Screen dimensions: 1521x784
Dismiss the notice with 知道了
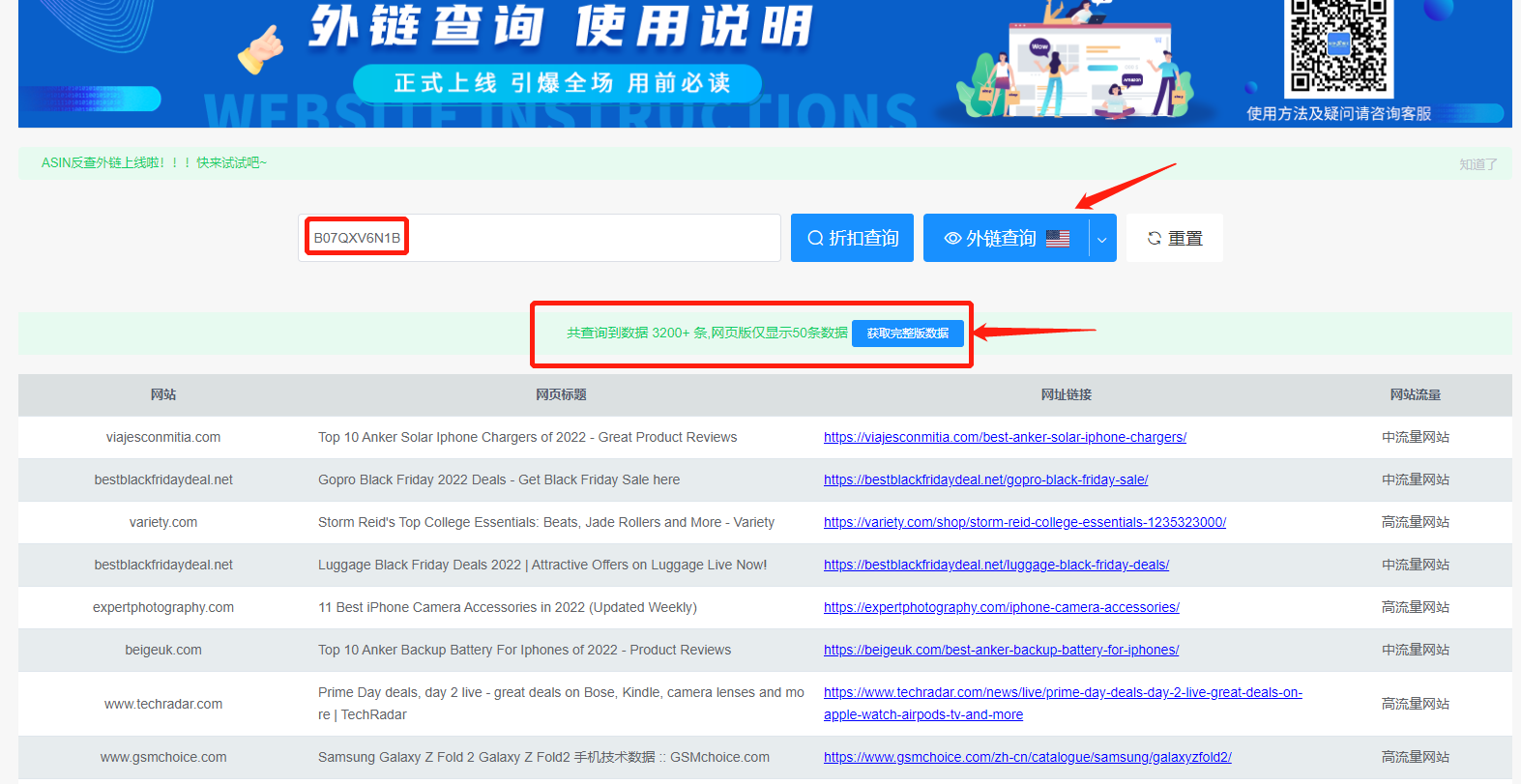click(1478, 164)
